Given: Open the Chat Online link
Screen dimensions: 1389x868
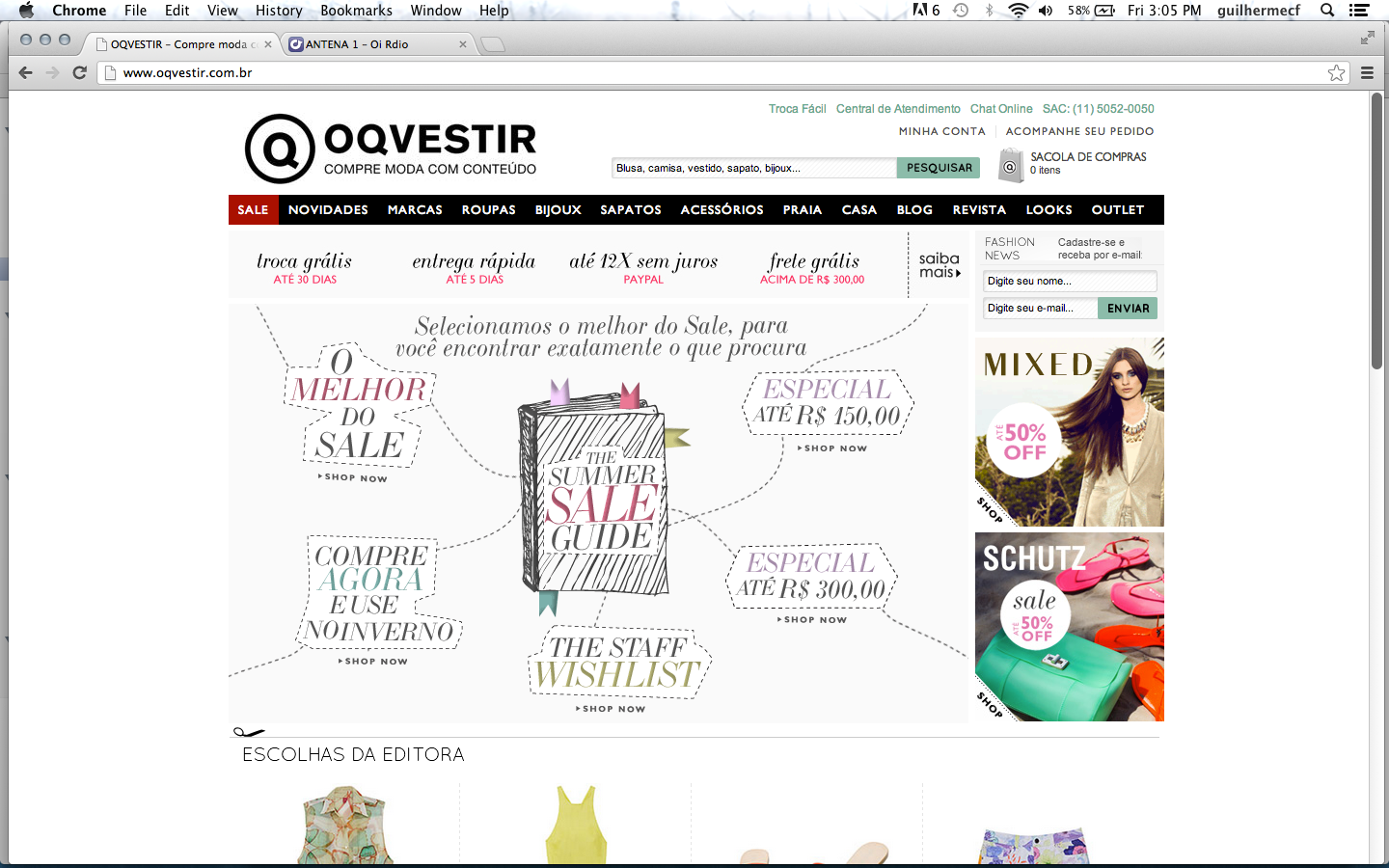Looking at the screenshot, I should coord(1001,109).
